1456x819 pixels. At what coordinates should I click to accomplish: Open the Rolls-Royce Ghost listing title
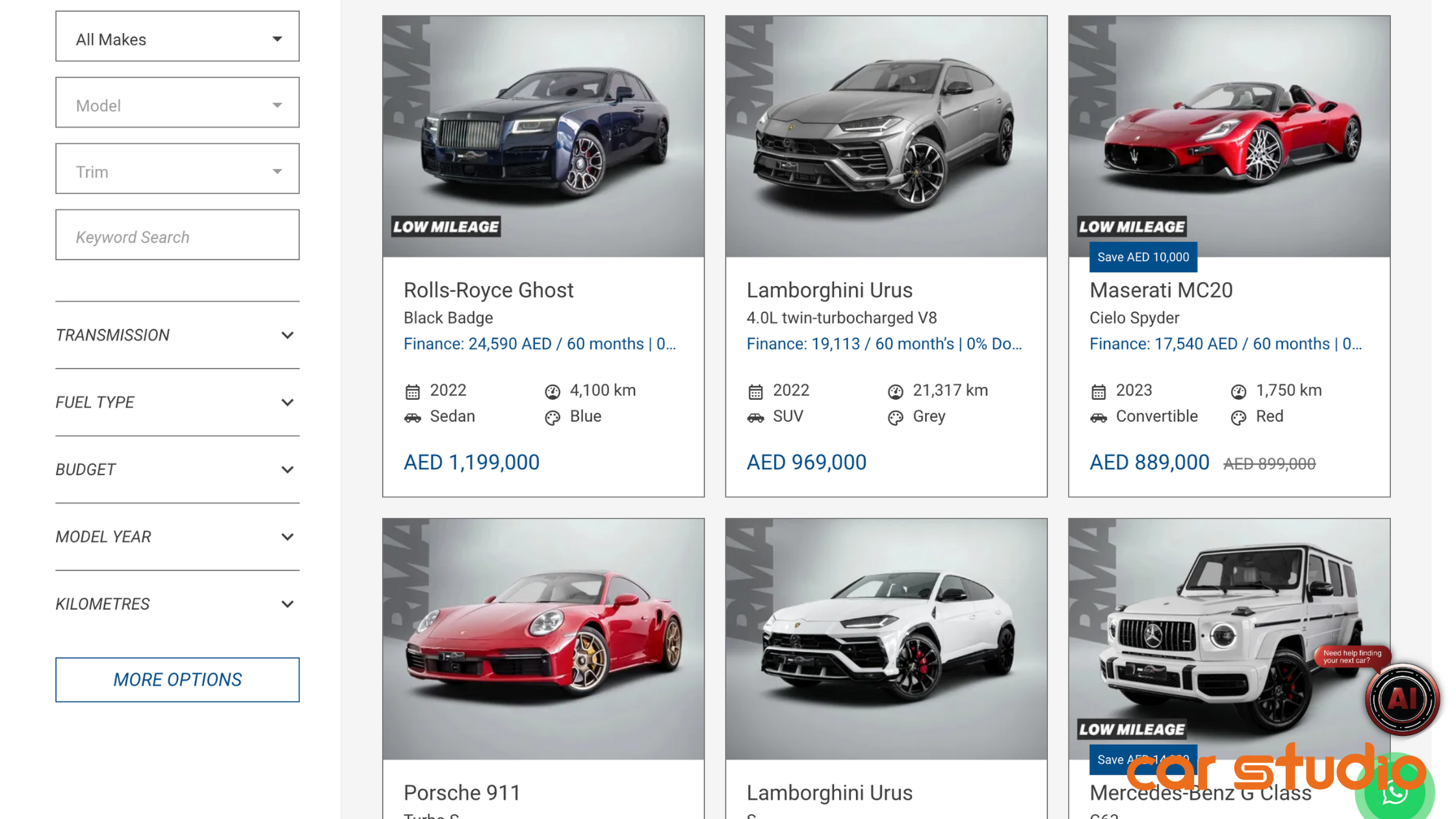click(x=489, y=290)
